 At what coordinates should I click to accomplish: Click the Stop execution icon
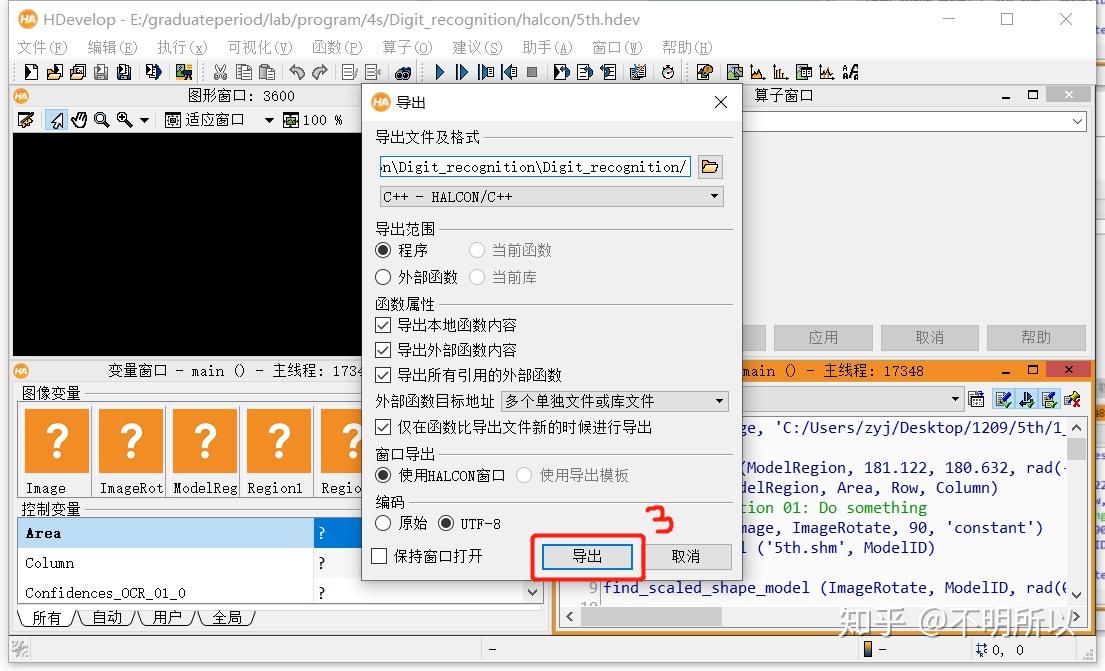tap(530, 71)
